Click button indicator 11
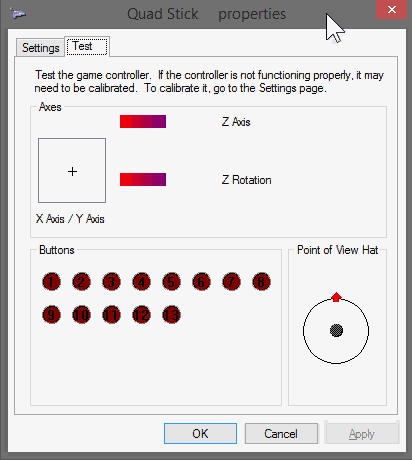The width and height of the screenshot is (412, 460). point(111,315)
